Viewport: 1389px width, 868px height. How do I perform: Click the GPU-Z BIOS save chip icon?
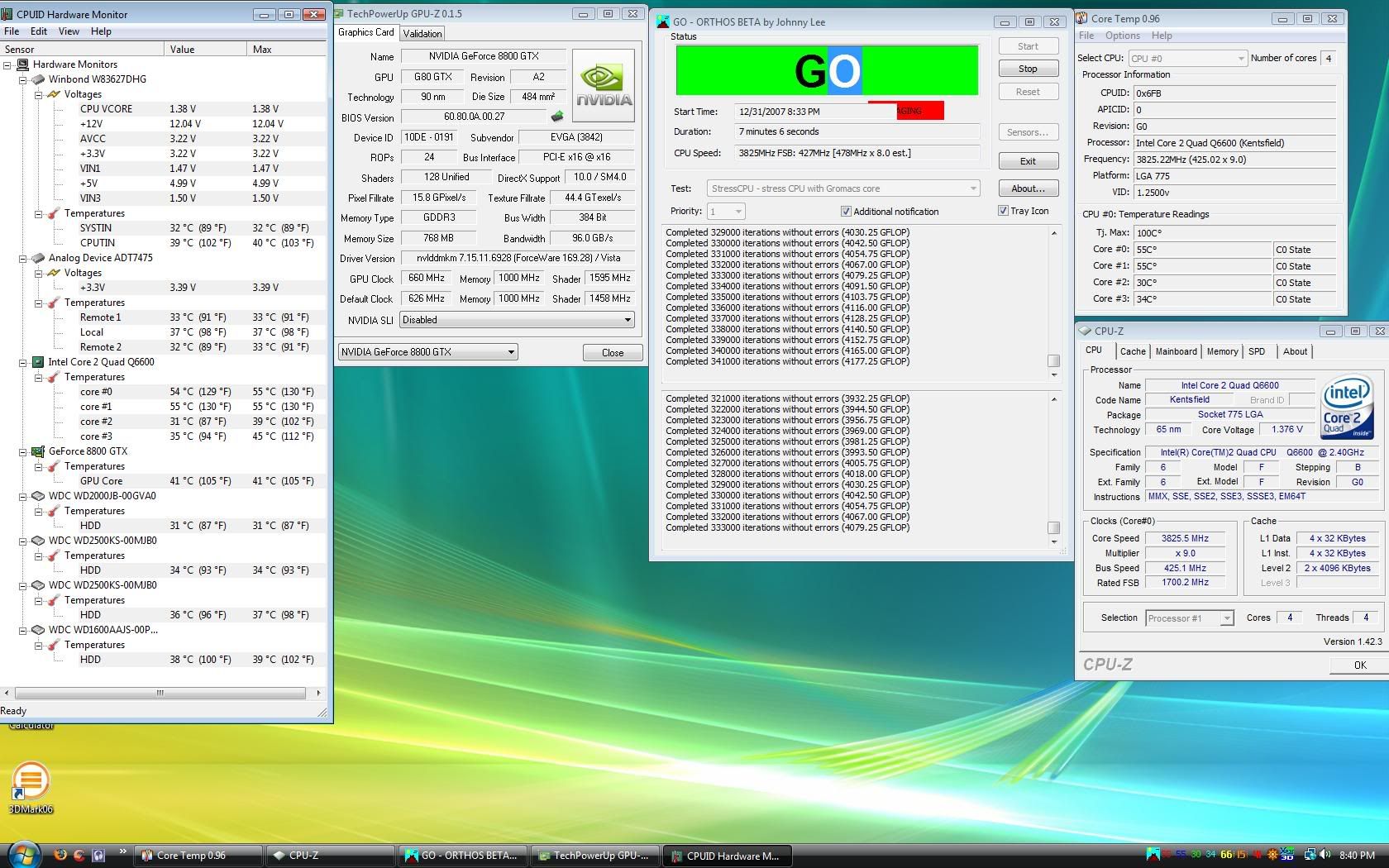(x=557, y=117)
